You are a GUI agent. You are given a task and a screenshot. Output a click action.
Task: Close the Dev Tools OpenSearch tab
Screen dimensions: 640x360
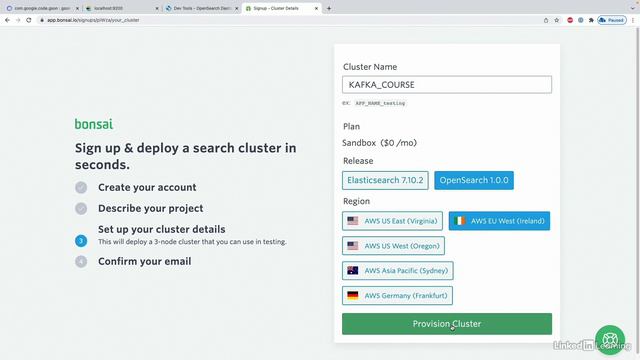point(236,8)
